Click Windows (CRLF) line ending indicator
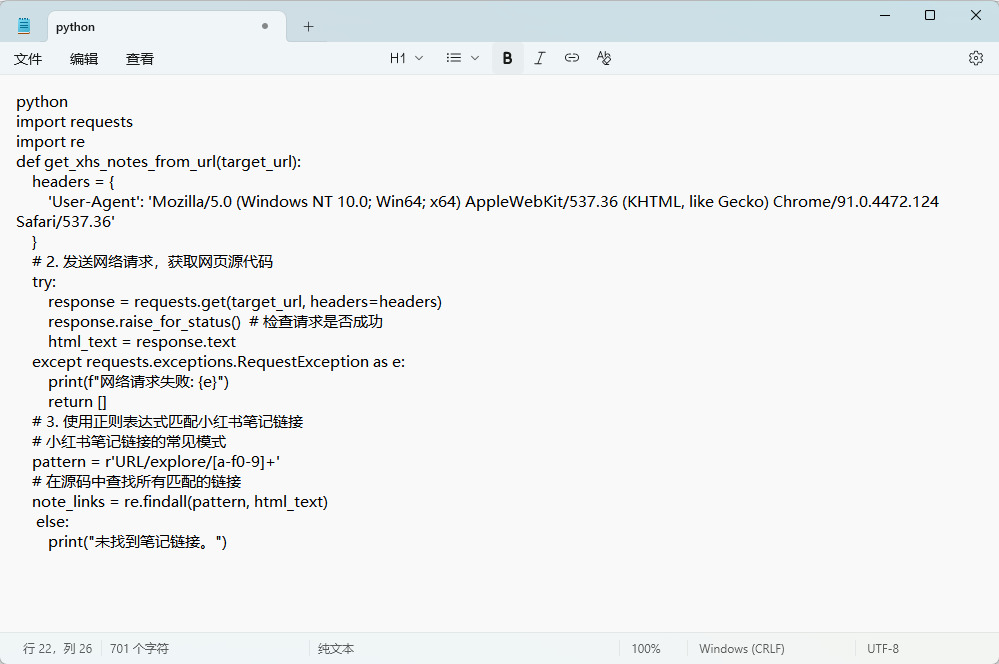 [x=742, y=649]
